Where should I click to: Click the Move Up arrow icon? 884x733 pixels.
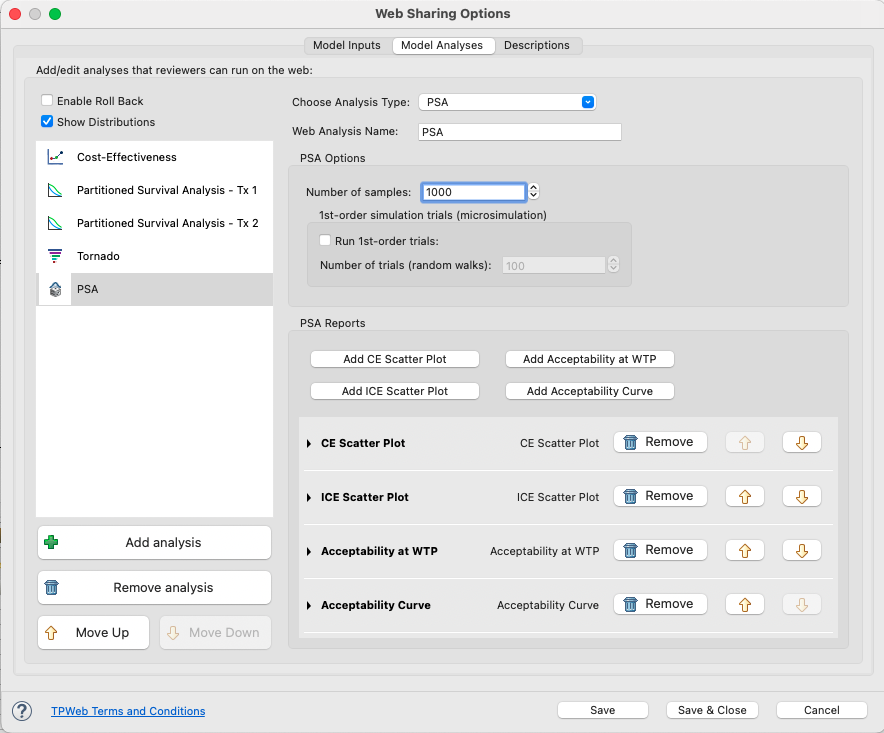[51, 633]
